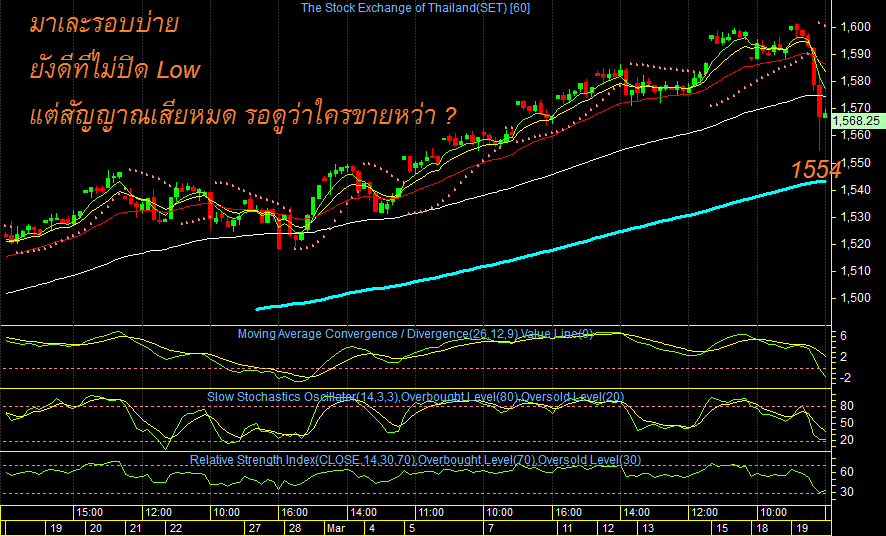Viewport: 886px width, 536px height.
Task: Select the date 13 on time axis
Action: click(648, 529)
